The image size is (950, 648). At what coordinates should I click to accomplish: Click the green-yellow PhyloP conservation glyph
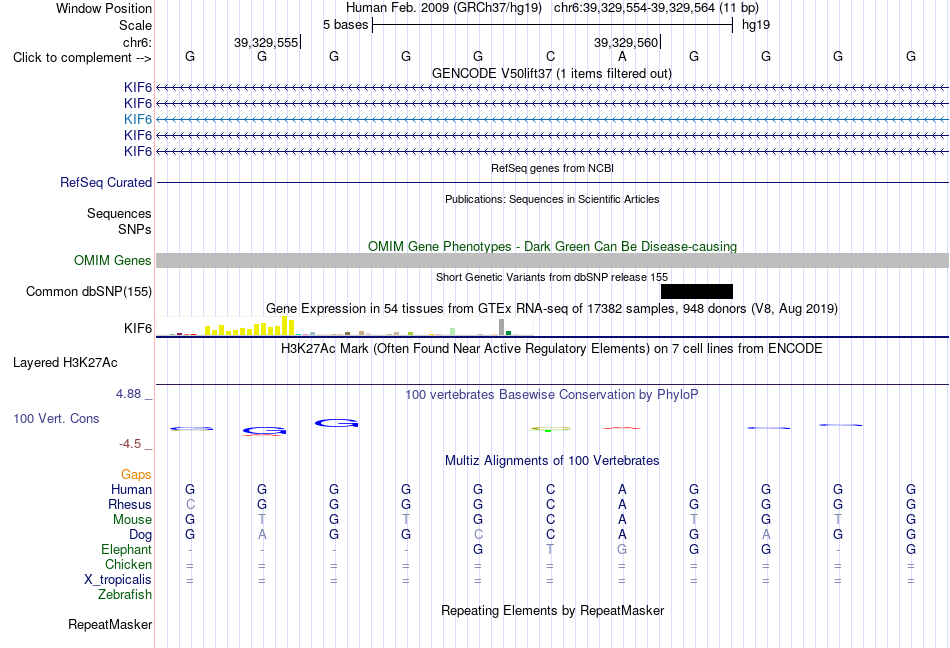551,429
